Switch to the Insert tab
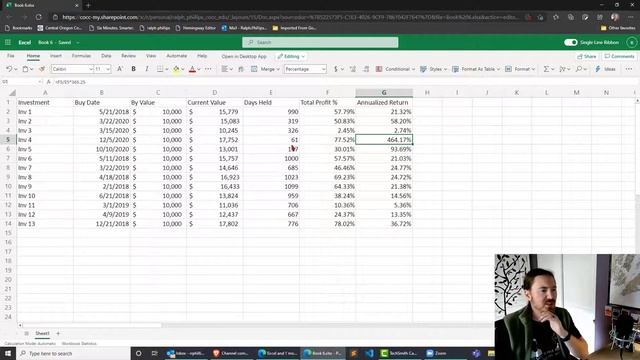Image resolution: width=640 pixels, height=360 pixels. 56,56
